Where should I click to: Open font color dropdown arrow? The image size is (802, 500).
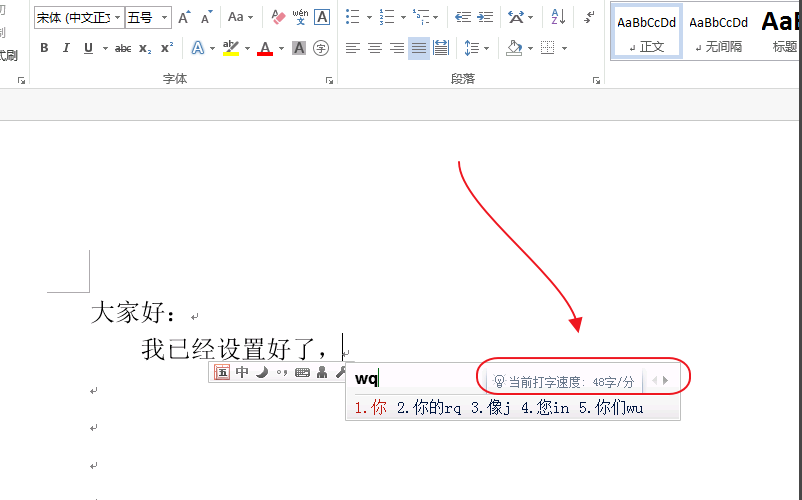tap(281, 49)
